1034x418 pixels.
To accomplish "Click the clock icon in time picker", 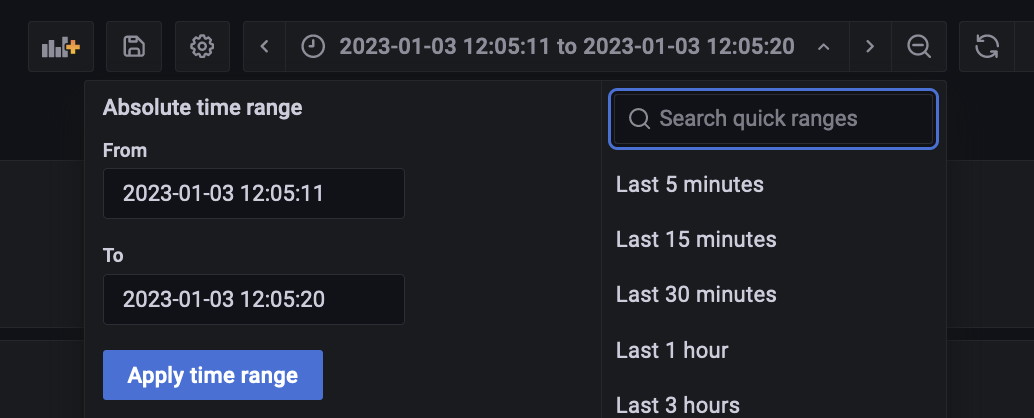I will [x=313, y=47].
